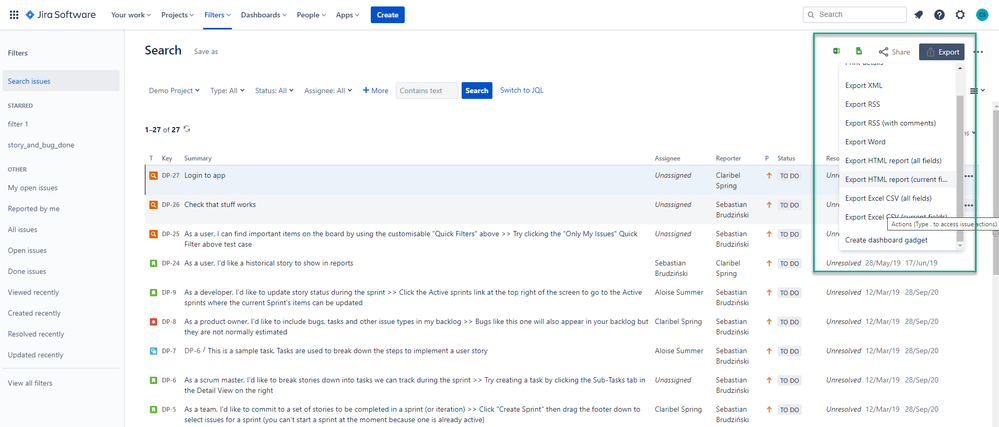
Task: Open issue key DP-27
Action: pyautogui.click(x=170, y=175)
